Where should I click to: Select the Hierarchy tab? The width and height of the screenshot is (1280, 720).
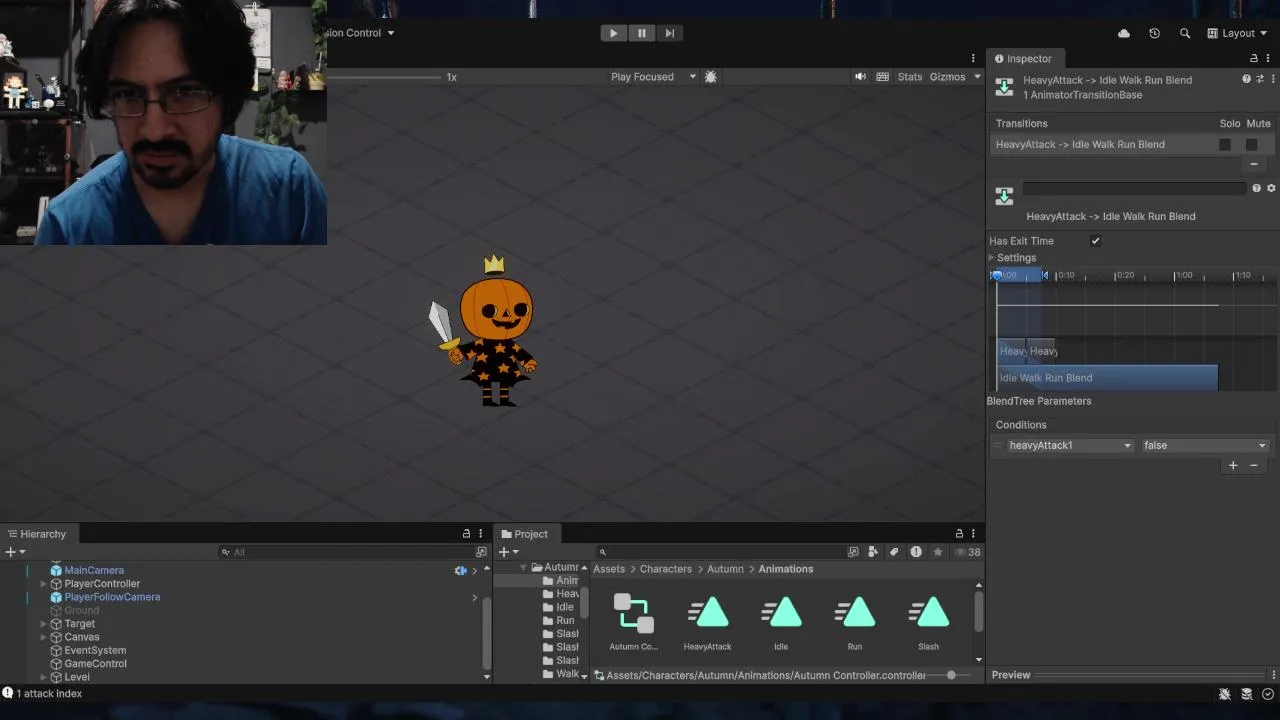pyautogui.click(x=36, y=534)
